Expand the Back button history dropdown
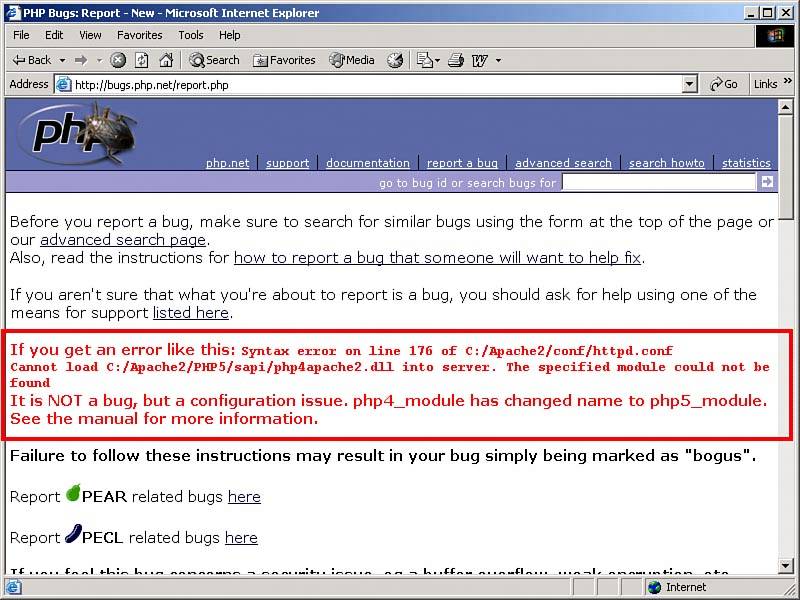Viewport: 800px width, 600px height. click(62, 60)
